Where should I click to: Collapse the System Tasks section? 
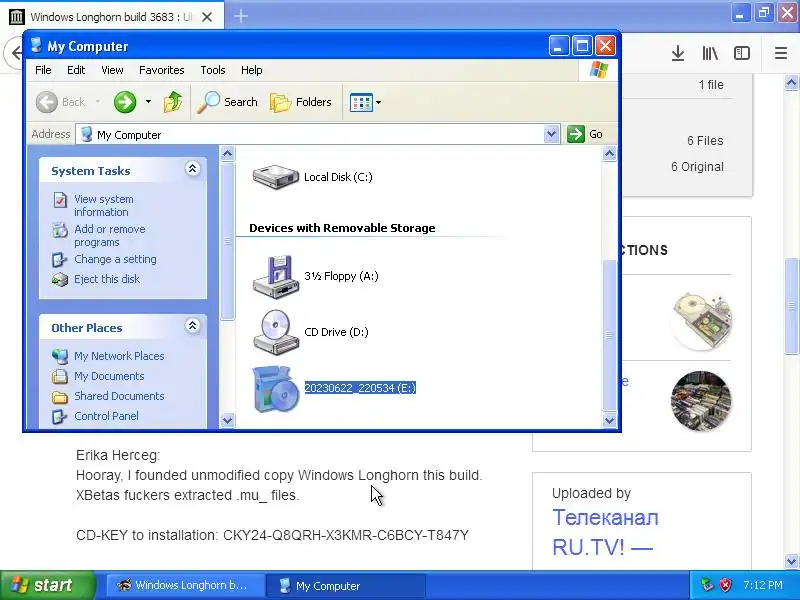click(x=192, y=169)
